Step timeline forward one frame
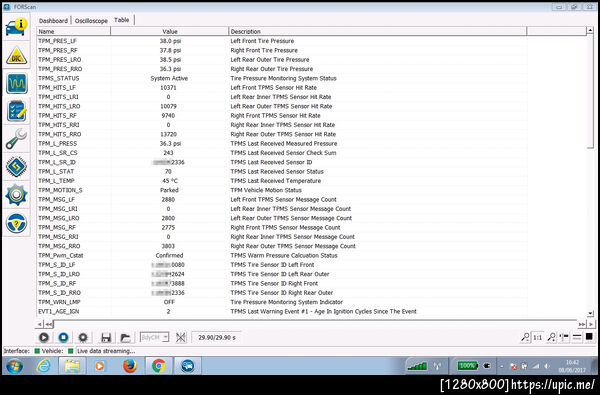Image resolution: width=600 pixels, height=395 pixels. click(x=591, y=325)
